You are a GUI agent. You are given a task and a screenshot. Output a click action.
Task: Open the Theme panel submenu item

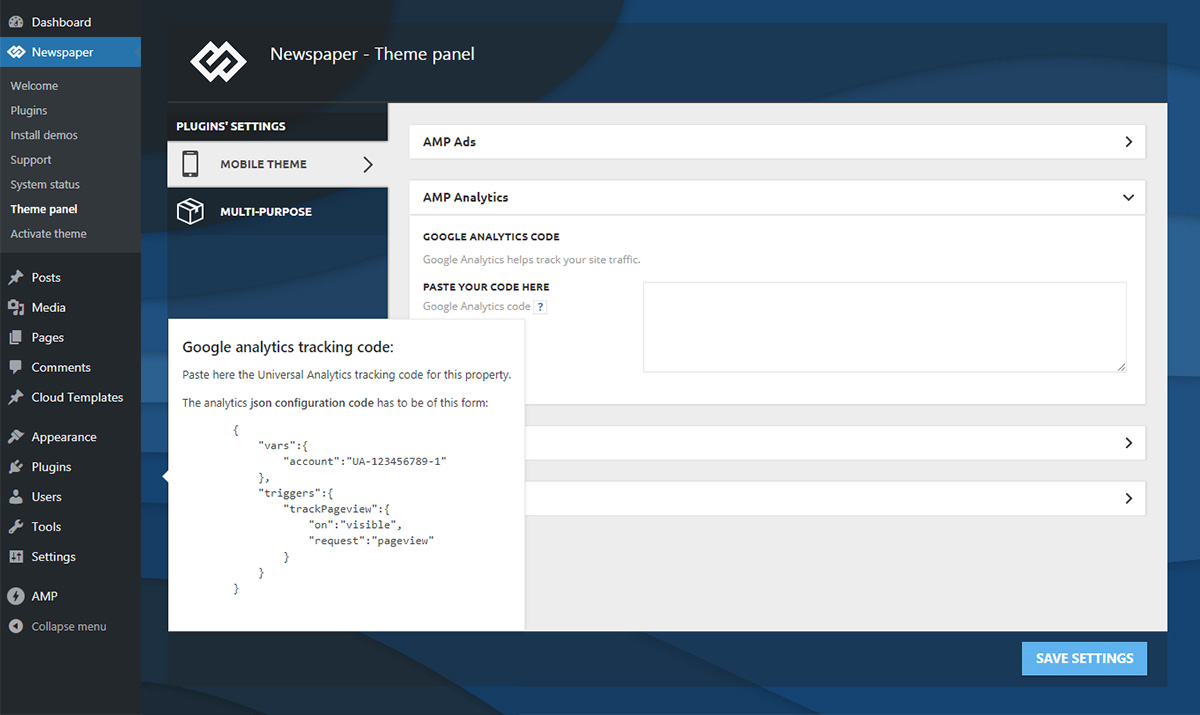click(x=44, y=209)
